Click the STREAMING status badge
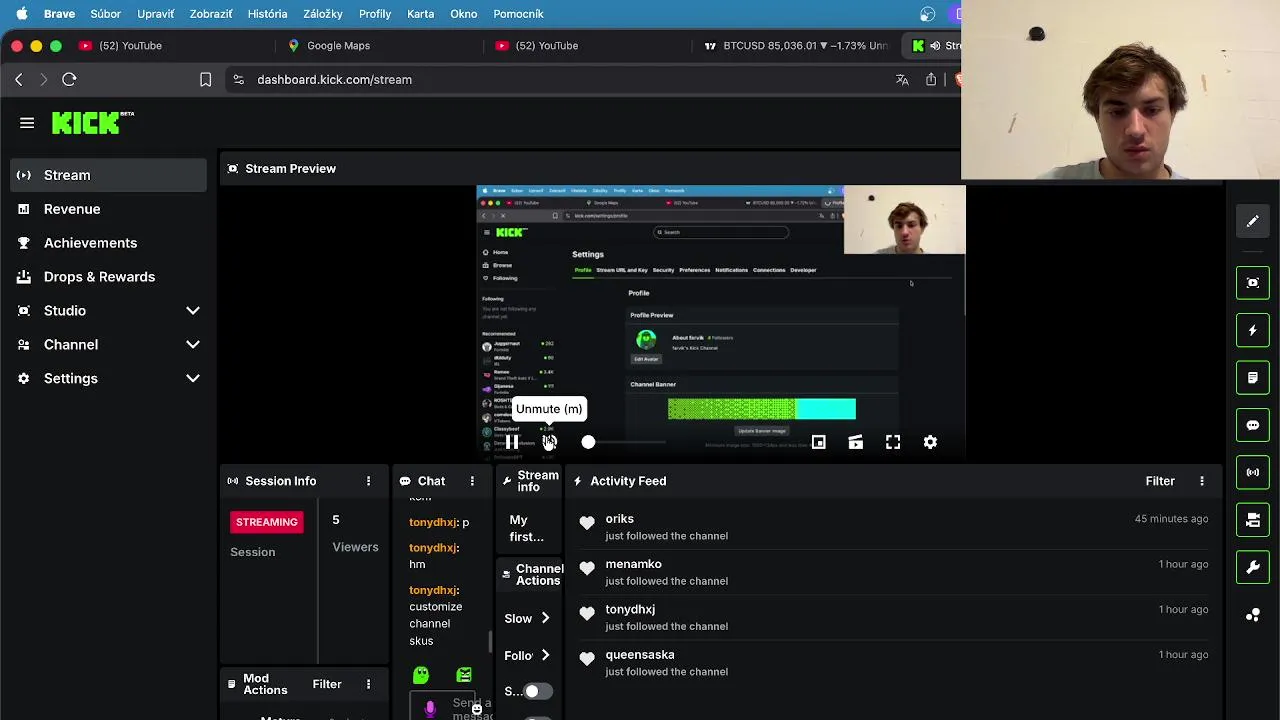Screen dimensions: 1280x720 tap(266, 522)
